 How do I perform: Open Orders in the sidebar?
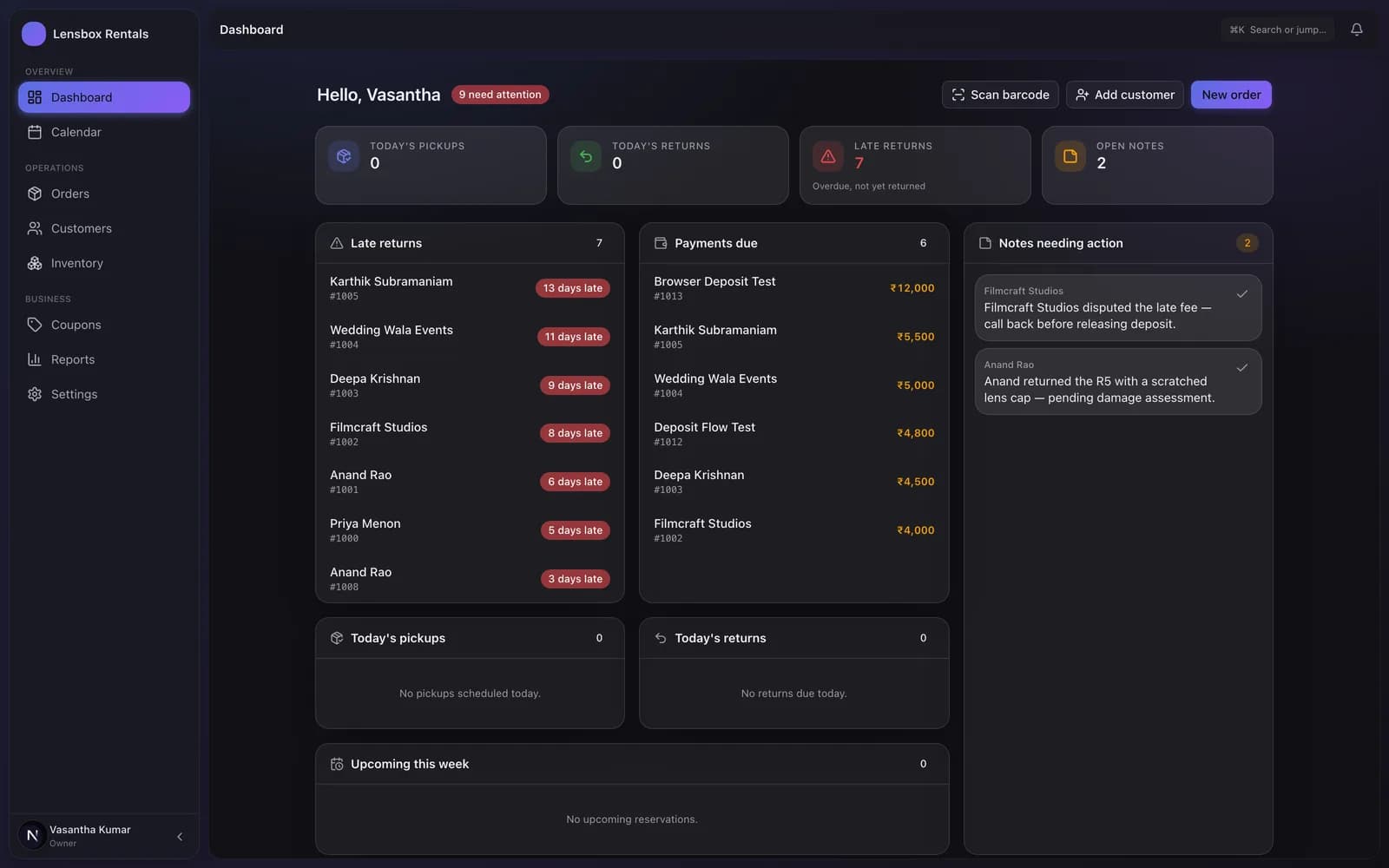click(x=104, y=194)
